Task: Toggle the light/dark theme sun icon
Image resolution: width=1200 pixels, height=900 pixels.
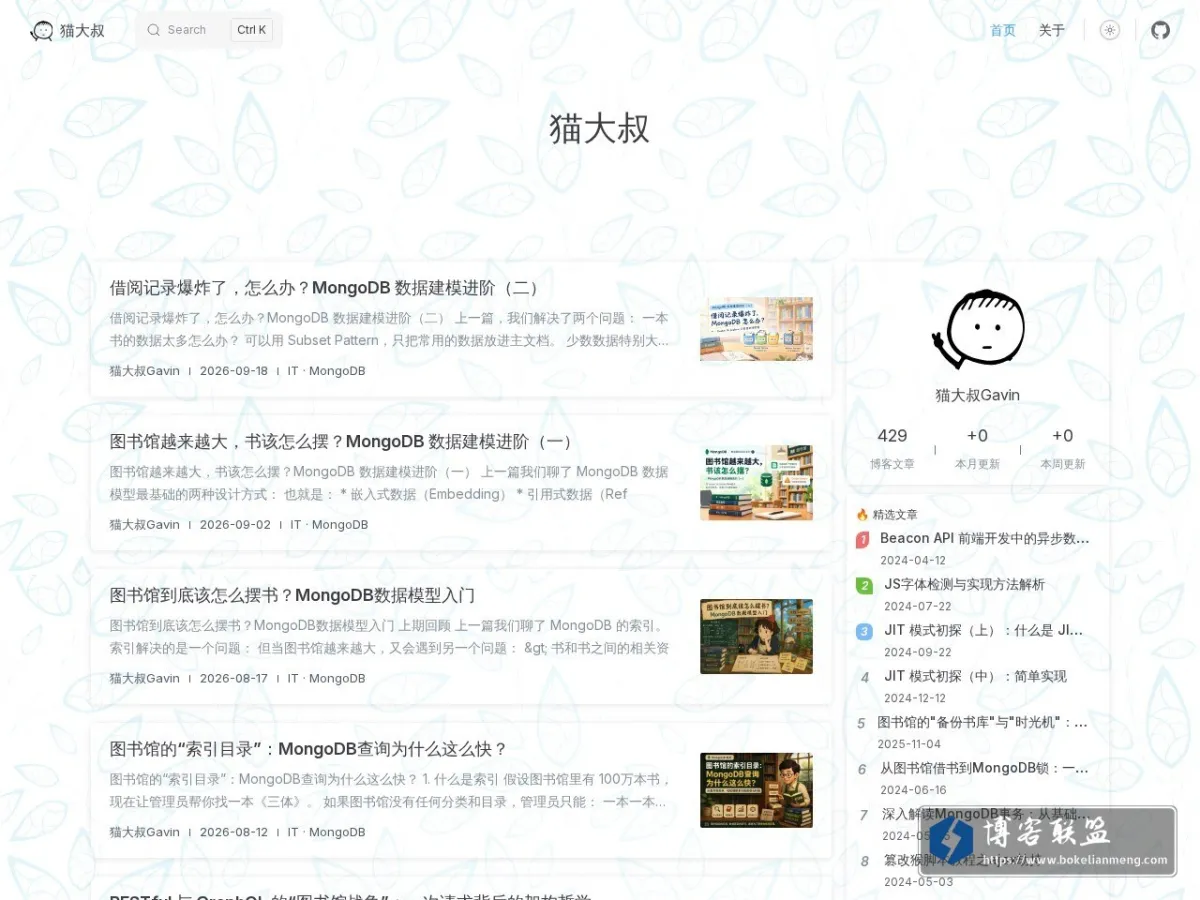Action: pyautogui.click(x=1110, y=30)
